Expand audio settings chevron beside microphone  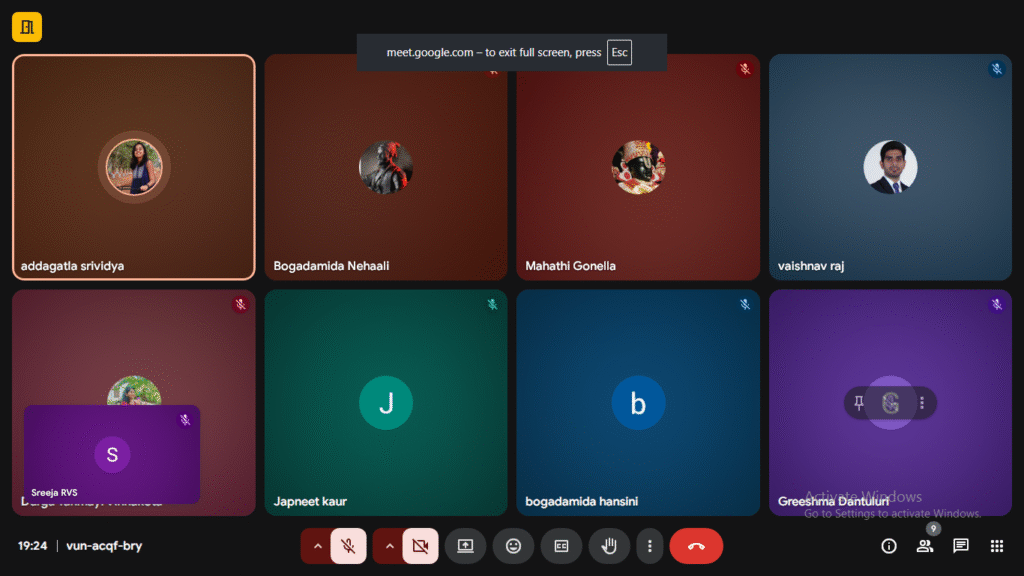pos(318,546)
